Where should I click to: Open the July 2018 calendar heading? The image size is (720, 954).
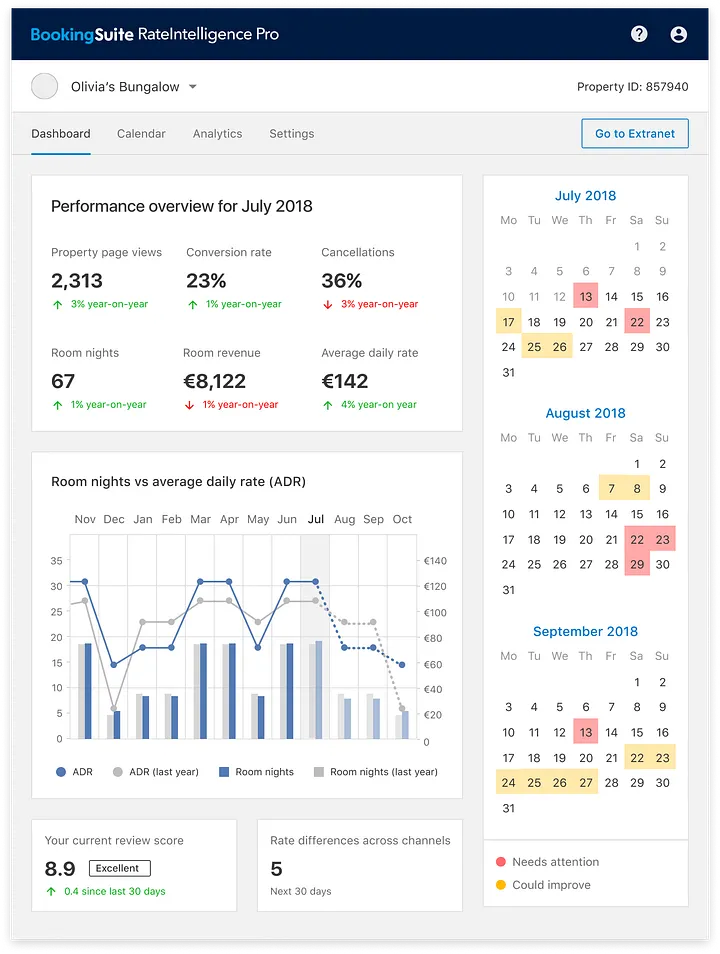[585, 196]
